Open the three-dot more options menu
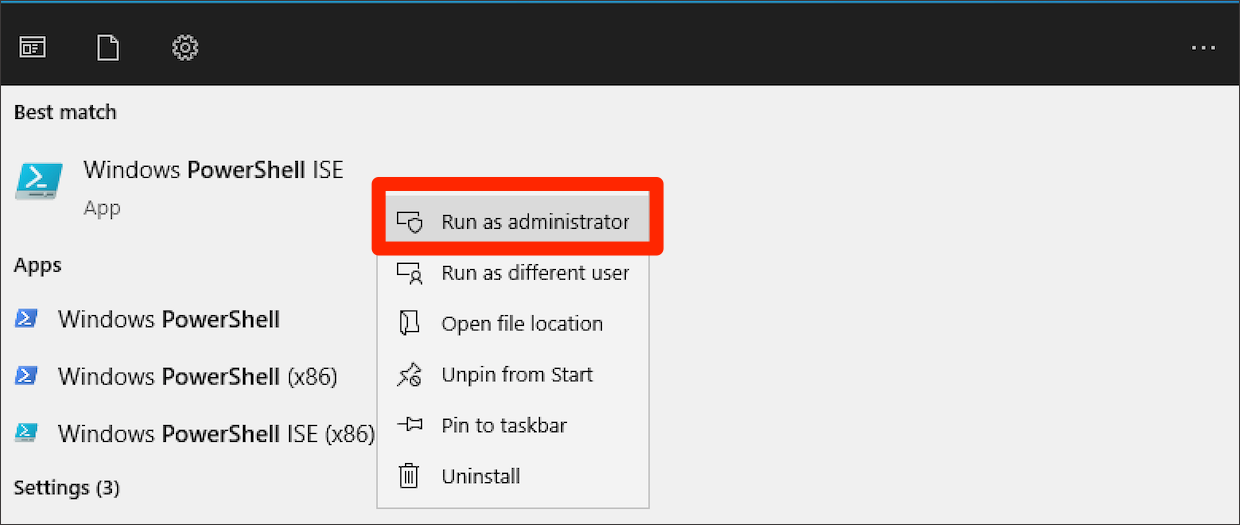Viewport: 1240px width, 525px height. (x=1203, y=48)
